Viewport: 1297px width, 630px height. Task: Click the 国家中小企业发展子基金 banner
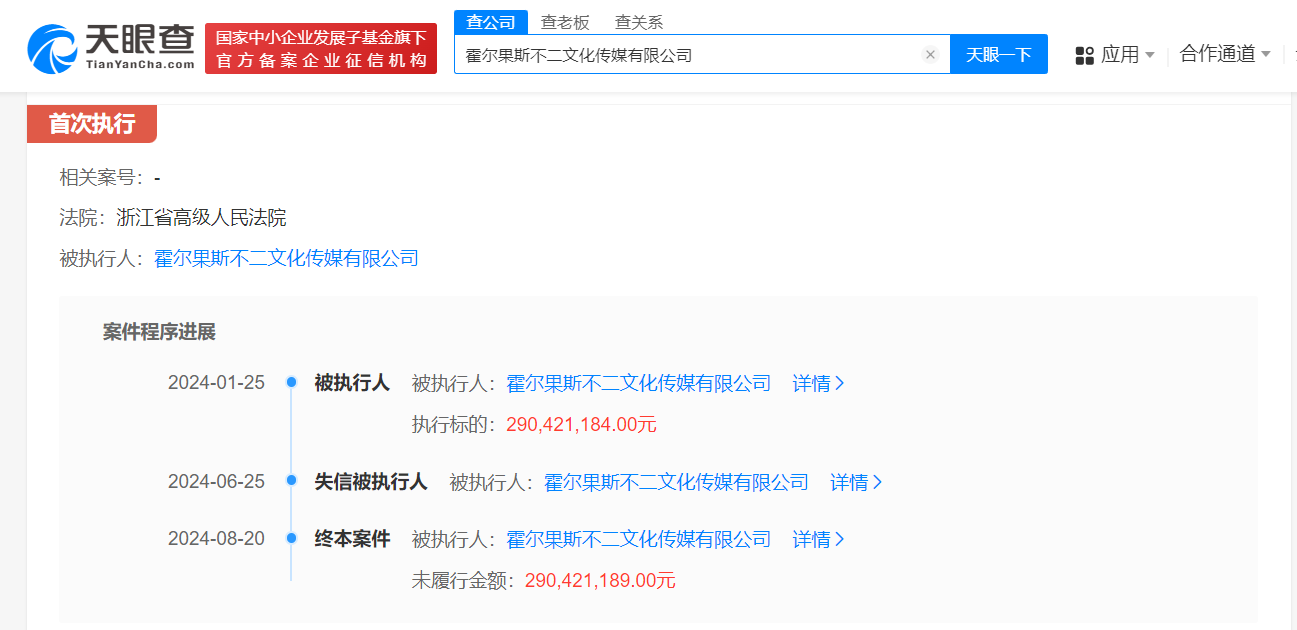320,46
